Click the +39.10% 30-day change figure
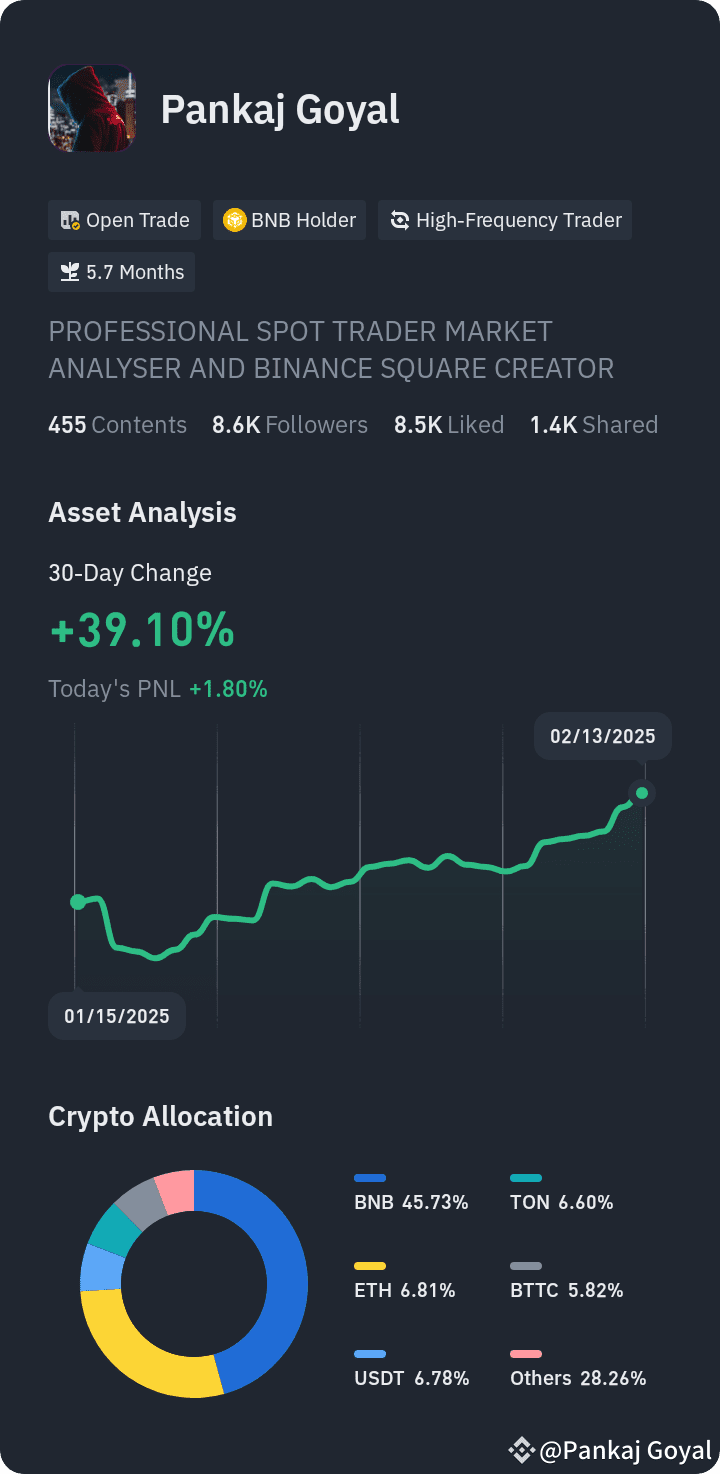 [141, 630]
